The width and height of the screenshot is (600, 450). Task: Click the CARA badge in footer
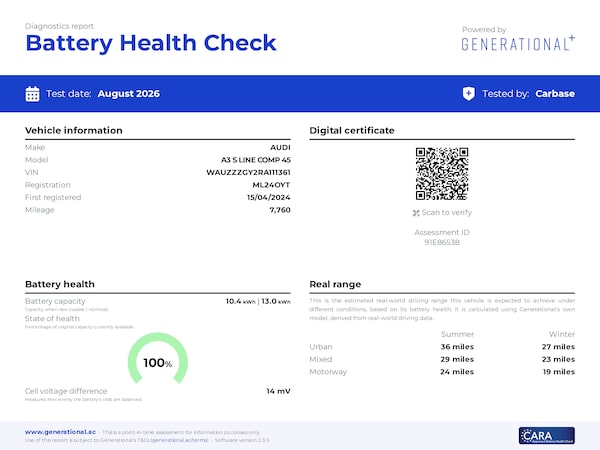(x=546, y=435)
